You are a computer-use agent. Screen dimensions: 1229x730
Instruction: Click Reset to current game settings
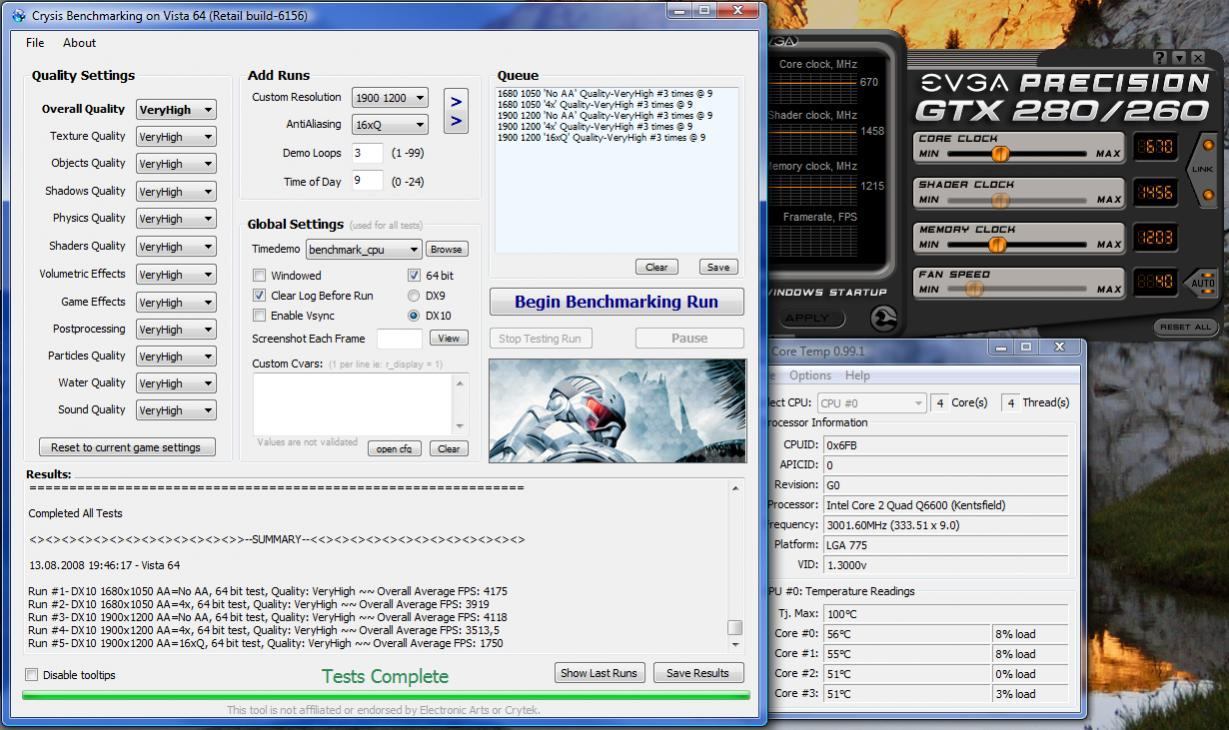pyautogui.click(x=127, y=447)
